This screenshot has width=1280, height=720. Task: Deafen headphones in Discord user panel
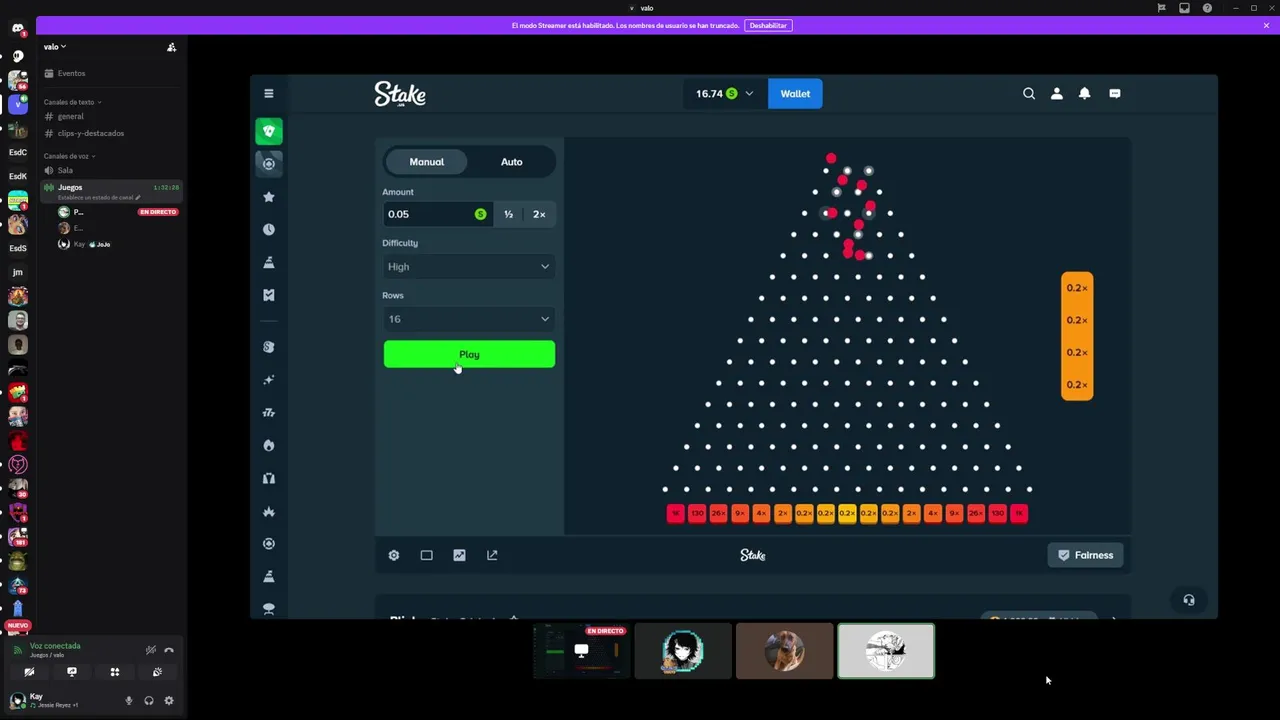click(149, 700)
